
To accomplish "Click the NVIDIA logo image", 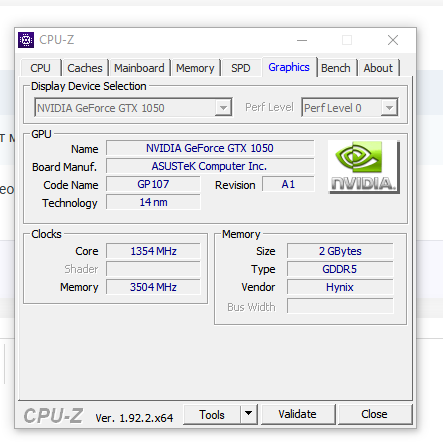I will [364, 167].
